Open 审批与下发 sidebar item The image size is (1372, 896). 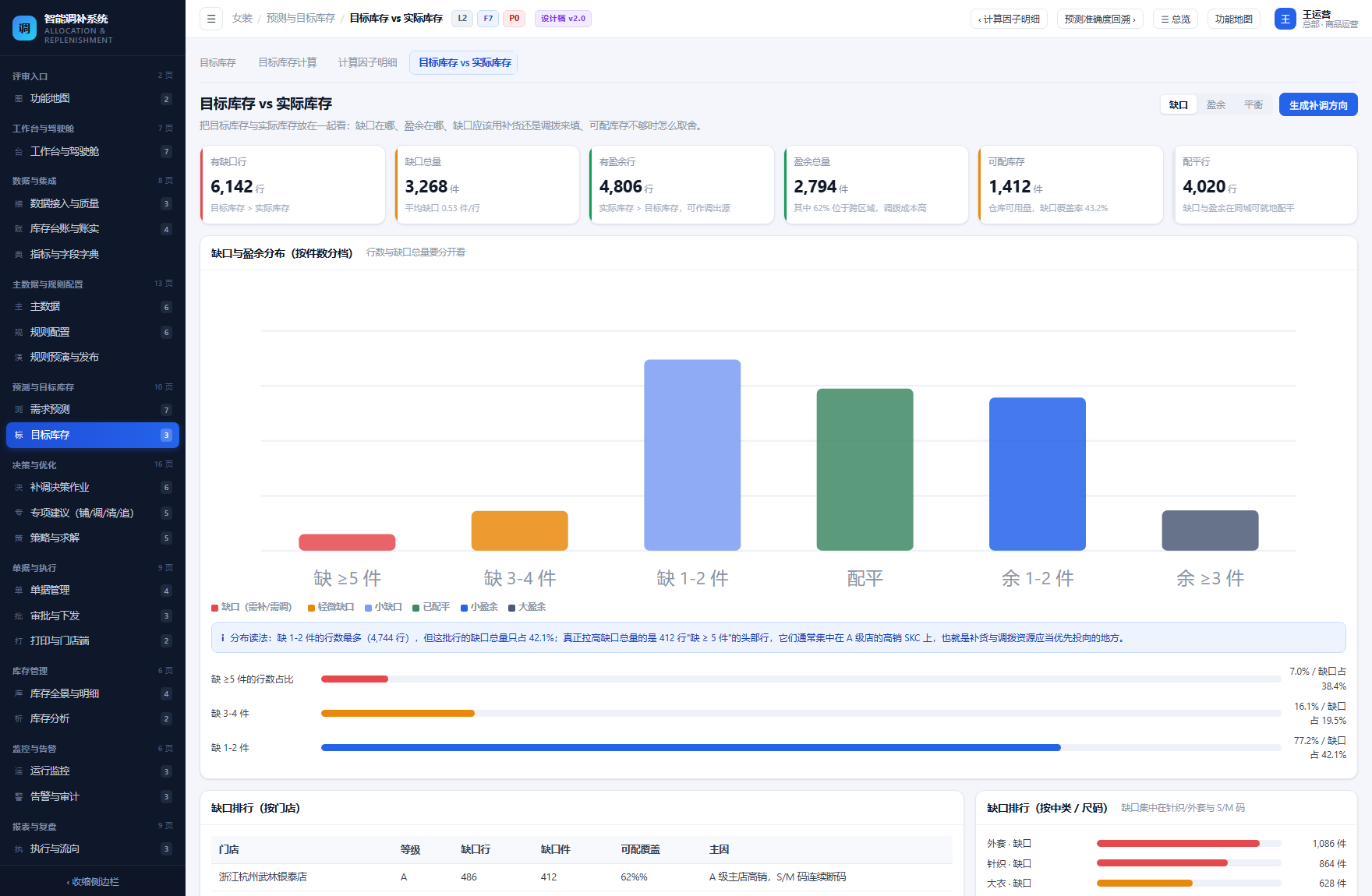tap(93, 616)
